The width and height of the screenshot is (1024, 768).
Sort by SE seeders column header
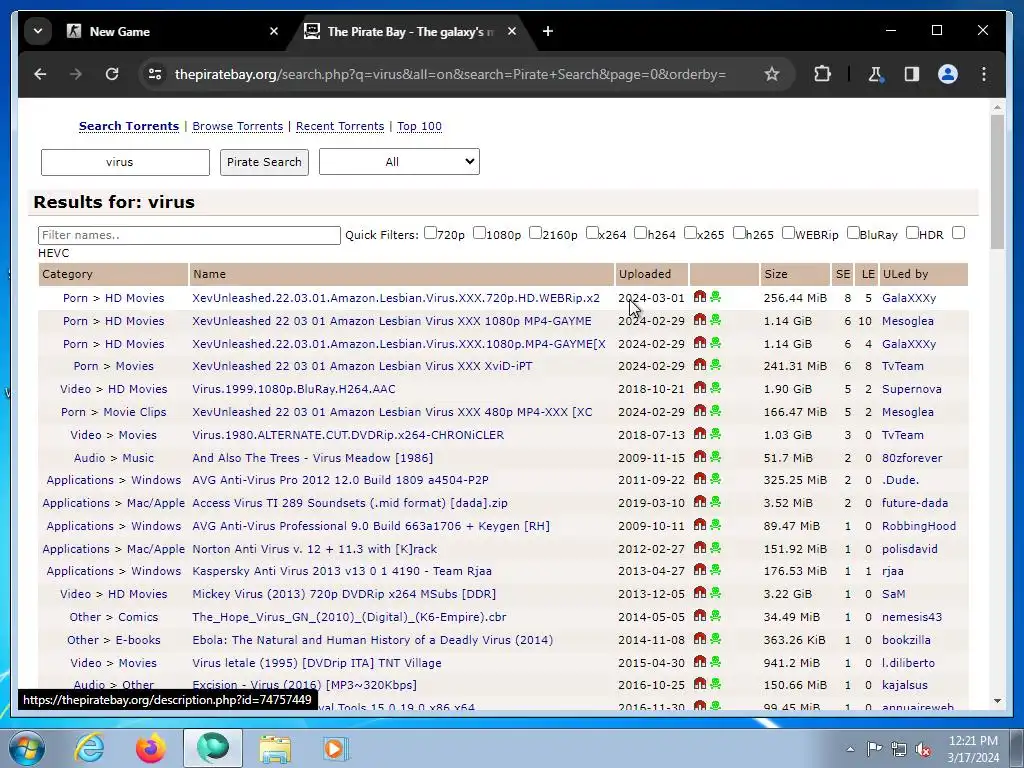[x=843, y=274]
